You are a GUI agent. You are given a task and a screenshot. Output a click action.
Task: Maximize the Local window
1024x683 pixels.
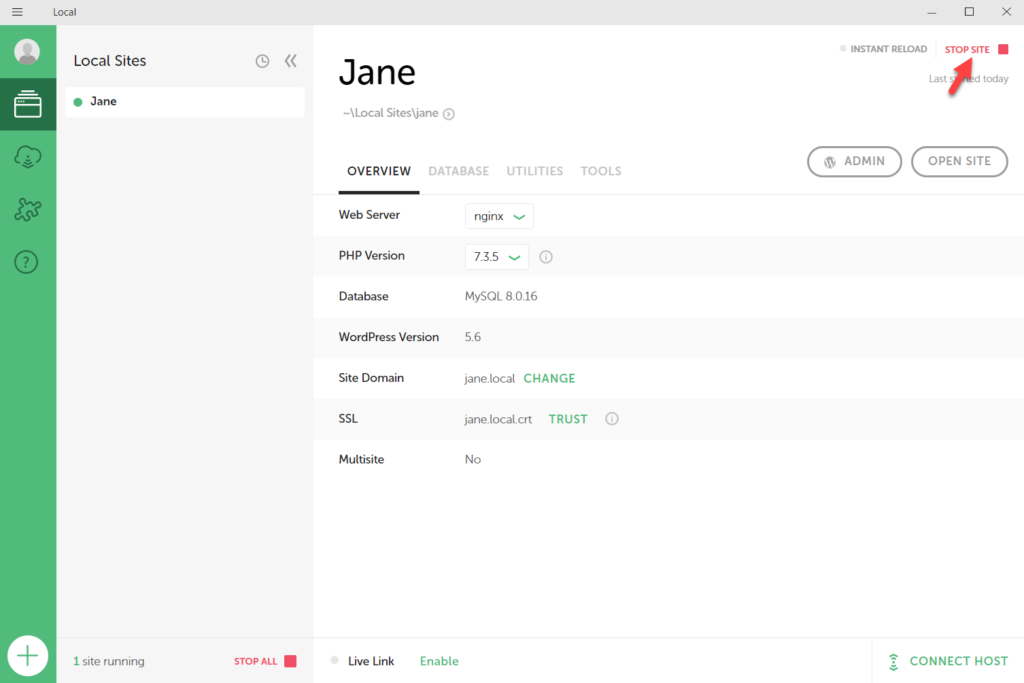969,12
